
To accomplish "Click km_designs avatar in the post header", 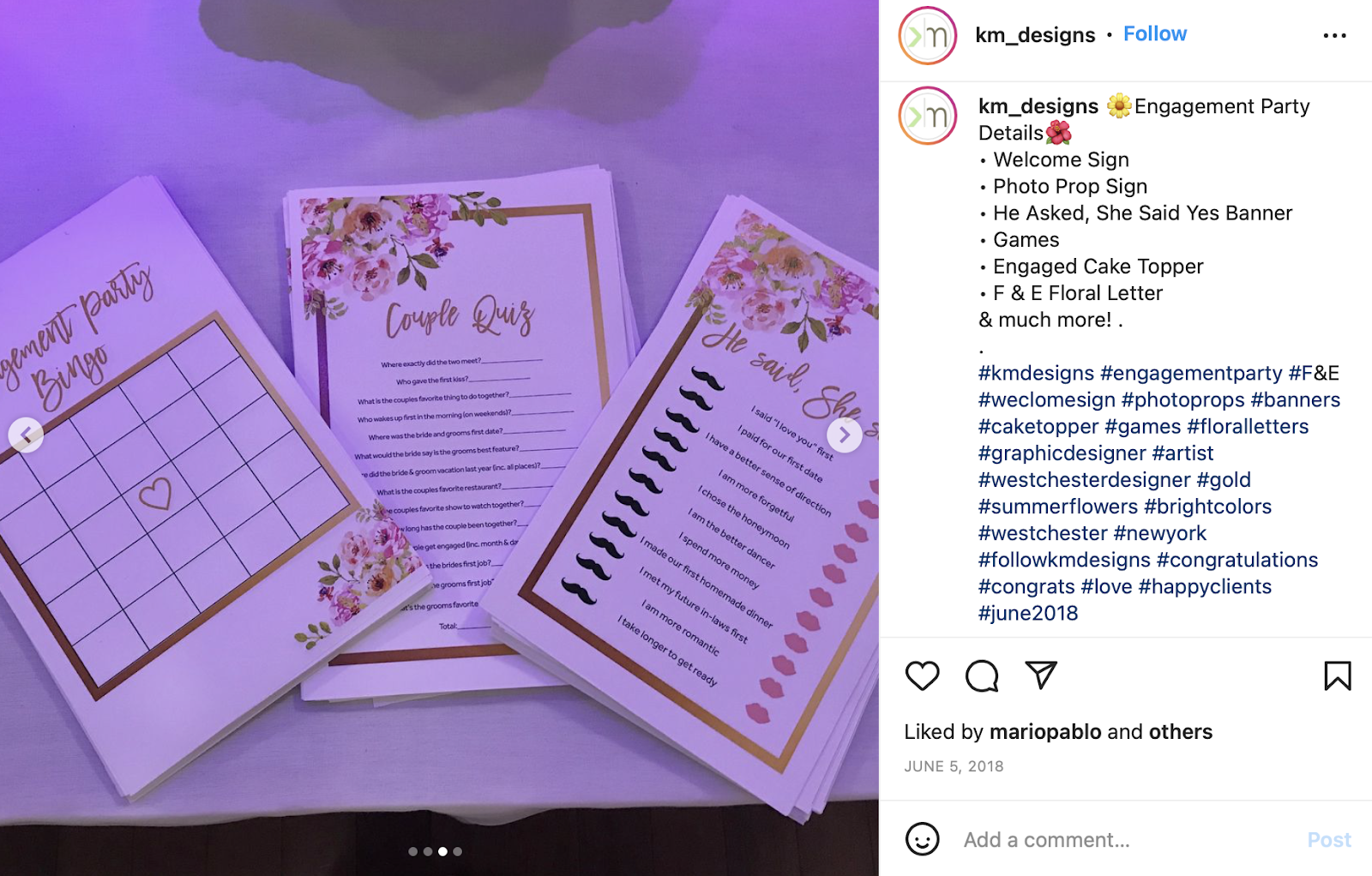I will click(x=927, y=35).
